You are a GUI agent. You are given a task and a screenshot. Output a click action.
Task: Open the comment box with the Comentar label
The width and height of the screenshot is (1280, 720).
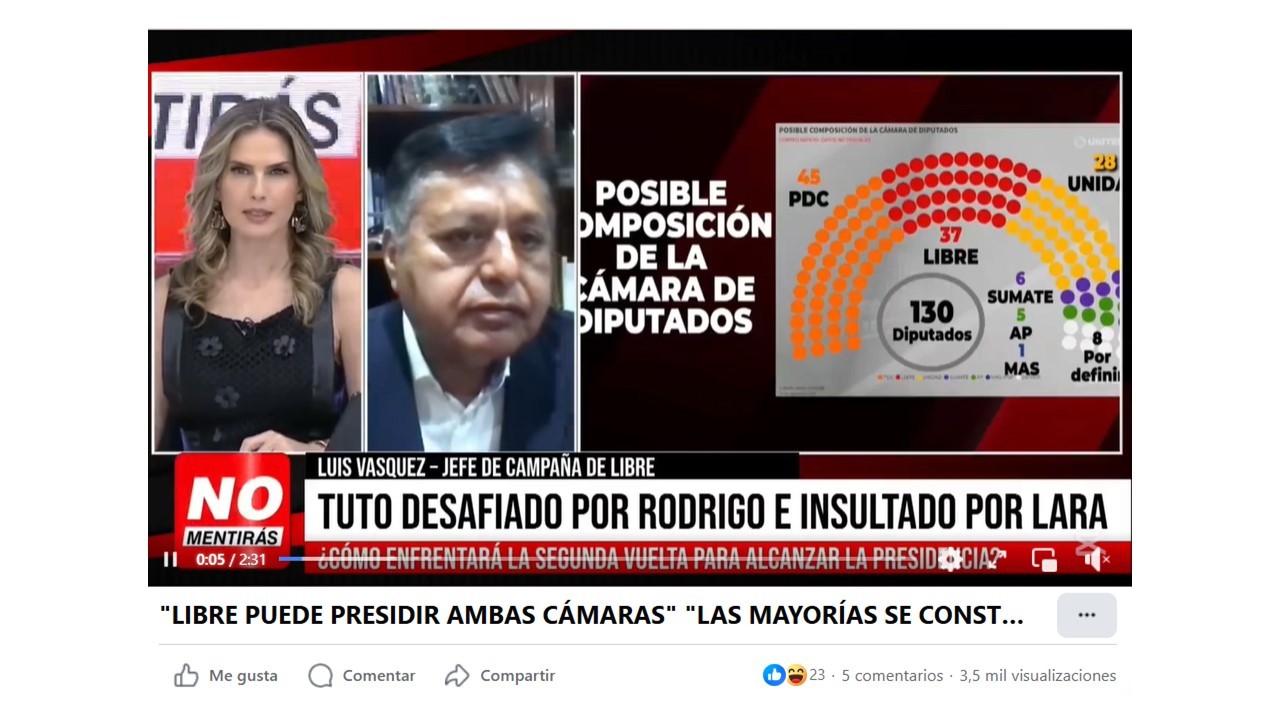pos(379,676)
